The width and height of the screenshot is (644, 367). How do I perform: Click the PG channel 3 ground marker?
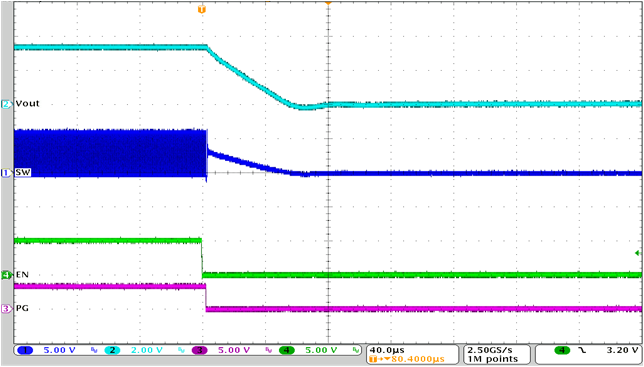[x=6, y=308]
